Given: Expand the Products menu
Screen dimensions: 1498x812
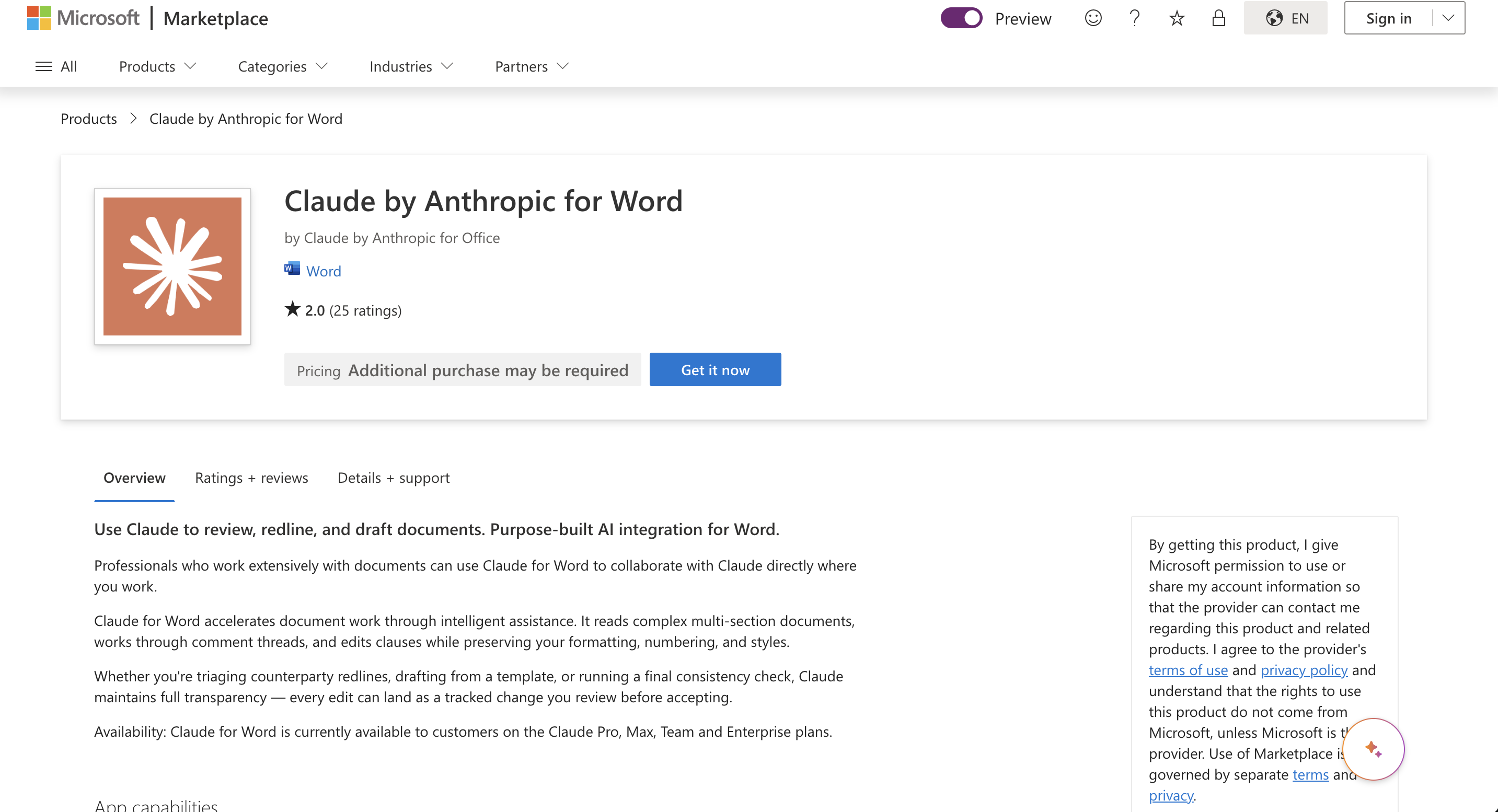Looking at the screenshot, I should pos(158,66).
